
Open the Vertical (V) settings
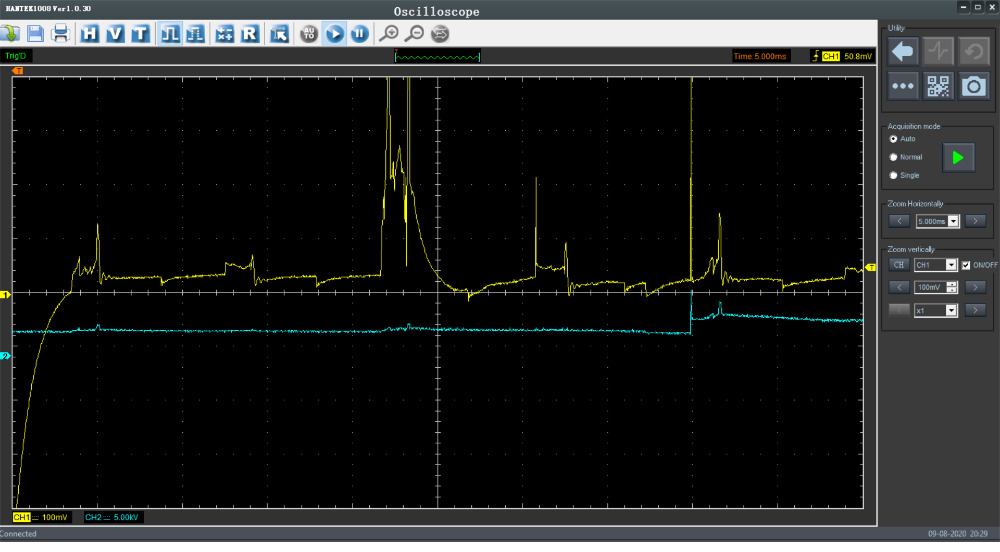click(x=115, y=34)
